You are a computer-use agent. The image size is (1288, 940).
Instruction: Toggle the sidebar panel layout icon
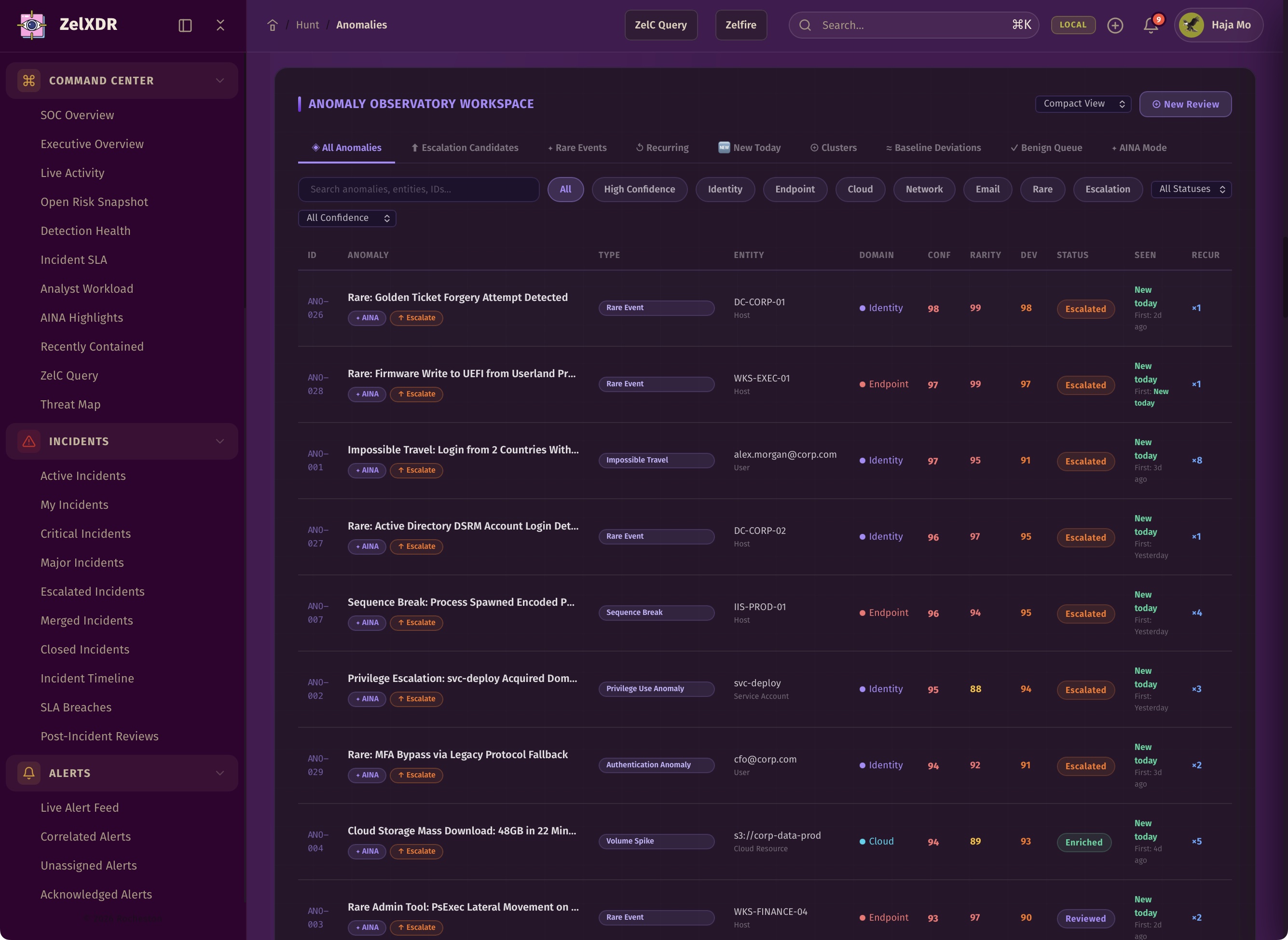185,25
